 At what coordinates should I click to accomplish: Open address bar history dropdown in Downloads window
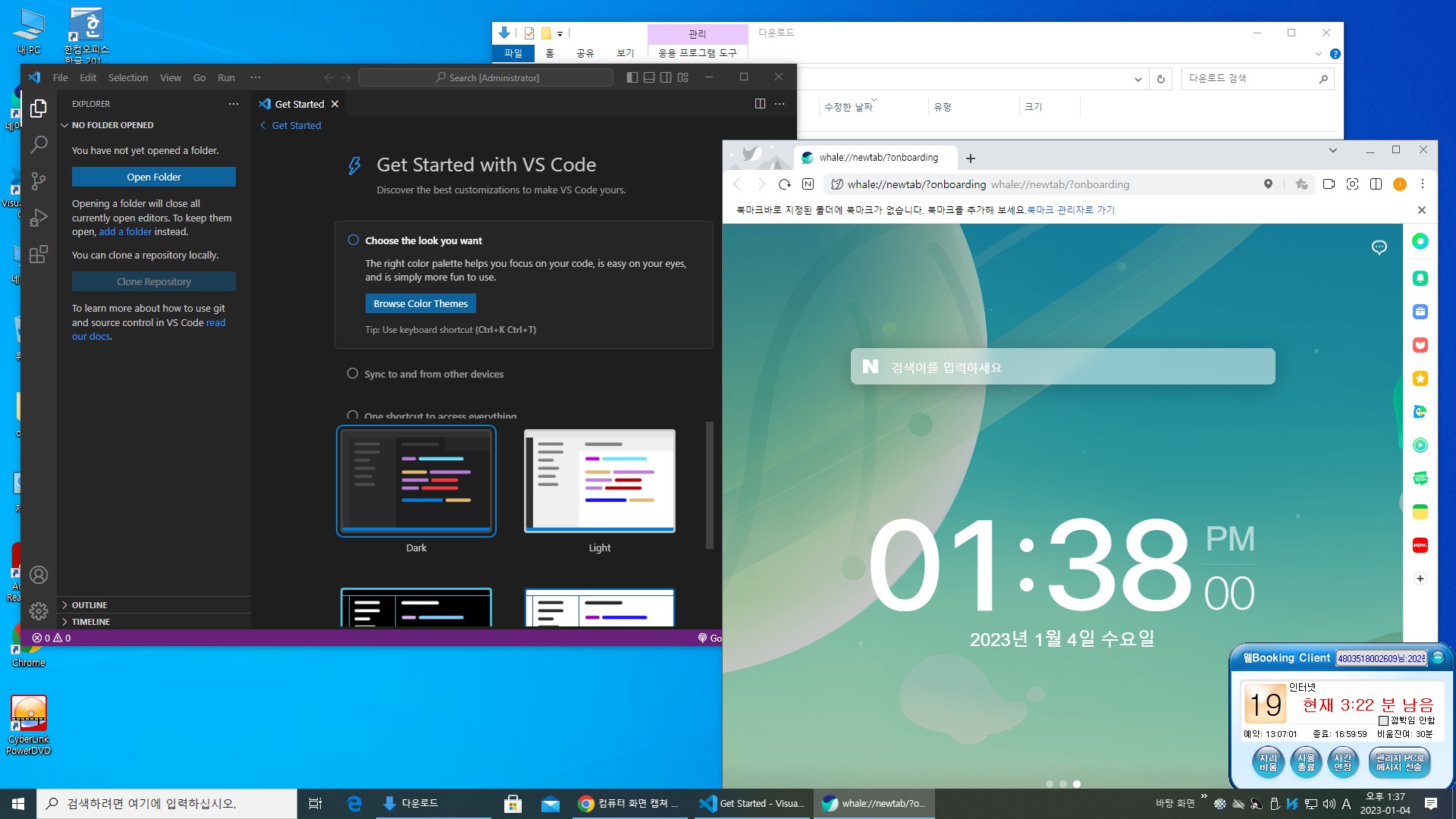pyautogui.click(x=1137, y=79)
